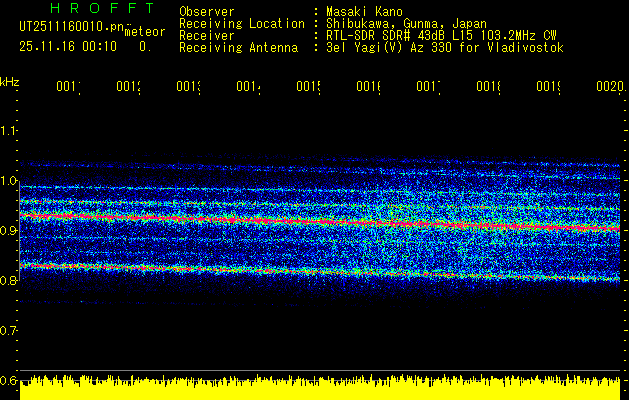The width and height of the screenshot is (629, 400).
Task: Click the 0014 time marker
Action: [248, 87]
